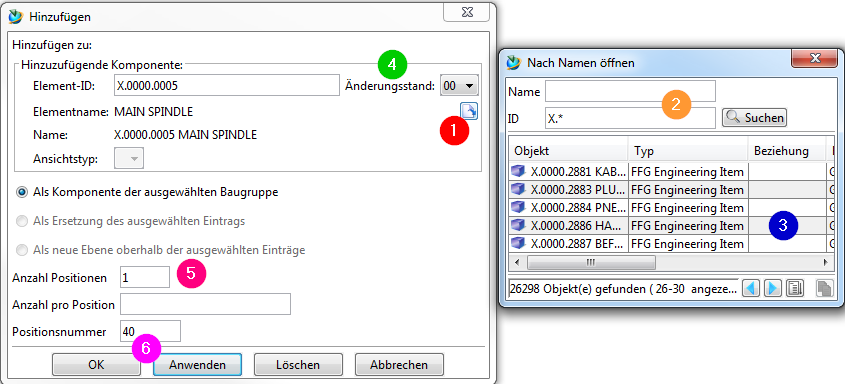The width and height of the screenshot is (845, 384).
Task: Open the Änderungsstand dropdown
Action: pyautogui.click(x=459, y=85)
